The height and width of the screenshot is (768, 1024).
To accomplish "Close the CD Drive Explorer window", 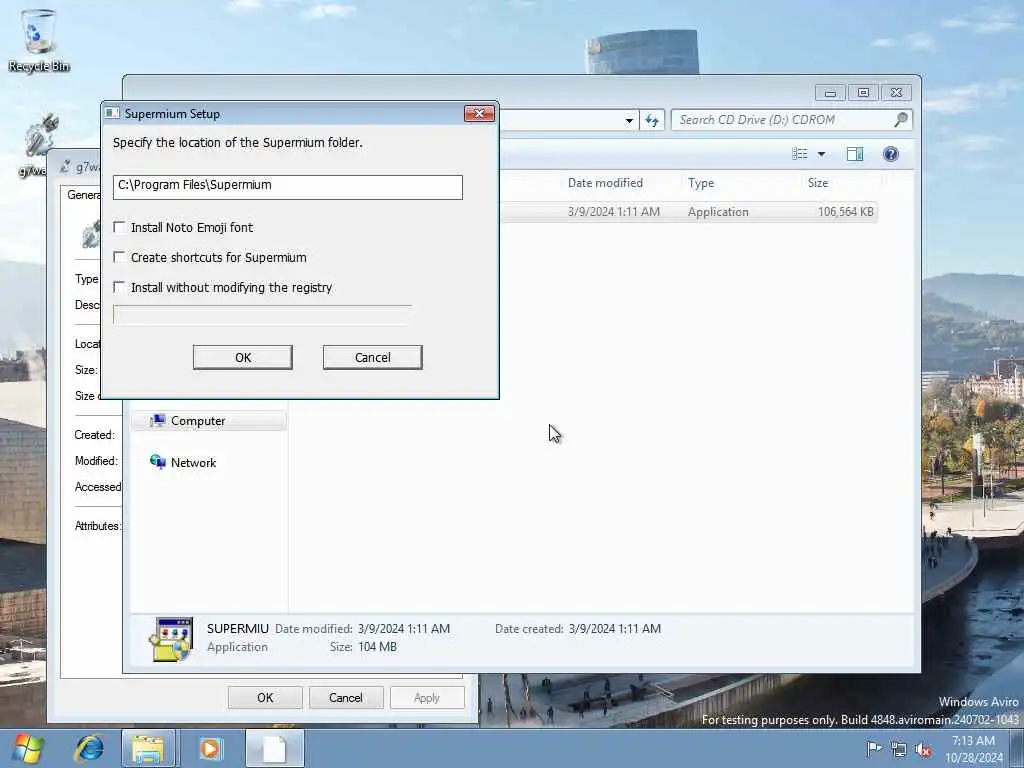I will pyautogui.click(x=896, y=93).
